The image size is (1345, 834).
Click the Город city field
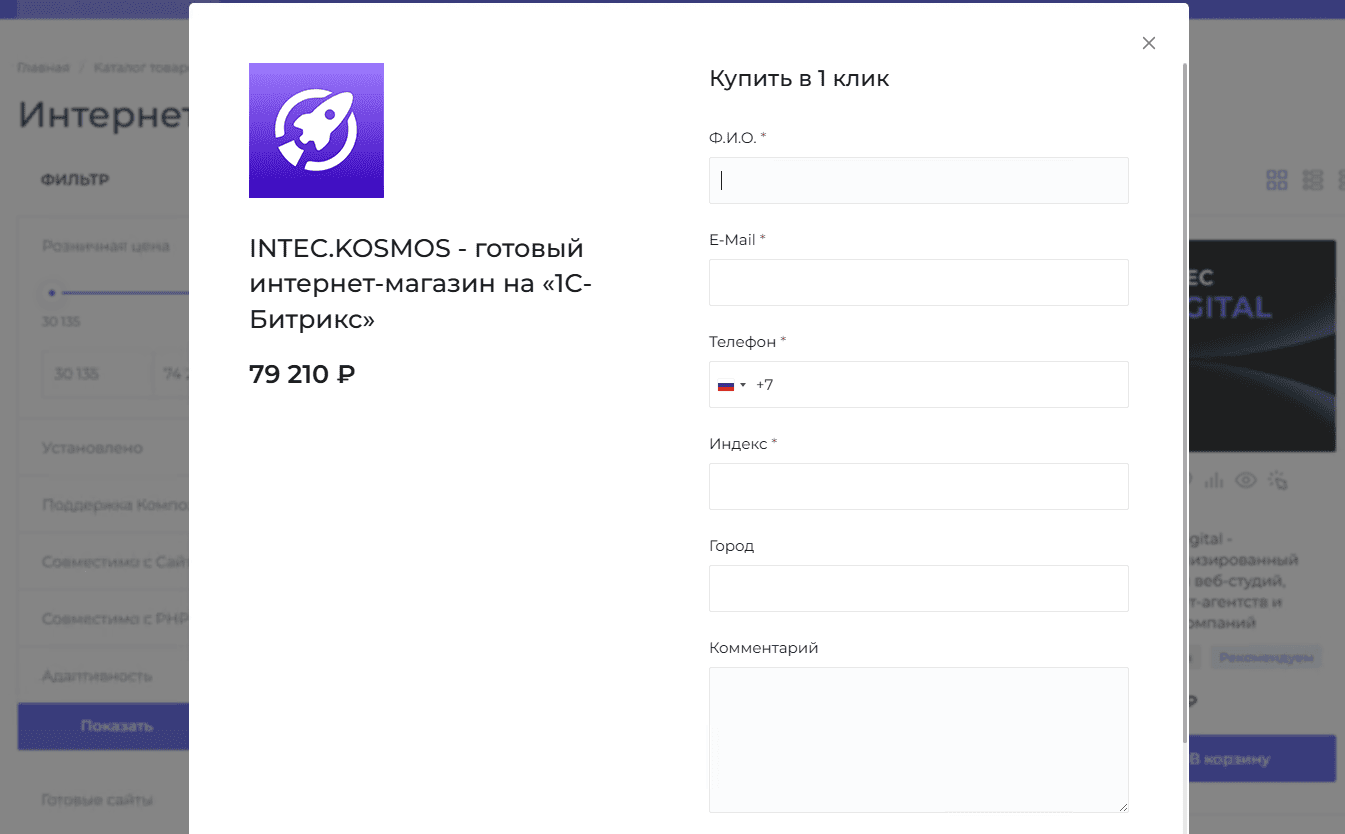[918, 588]
